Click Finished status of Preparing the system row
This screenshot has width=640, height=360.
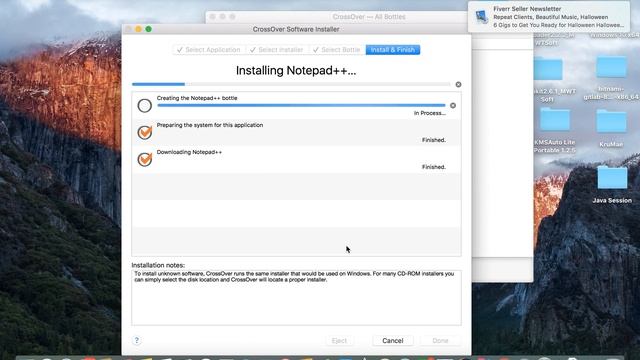click(x=433, y=140)
